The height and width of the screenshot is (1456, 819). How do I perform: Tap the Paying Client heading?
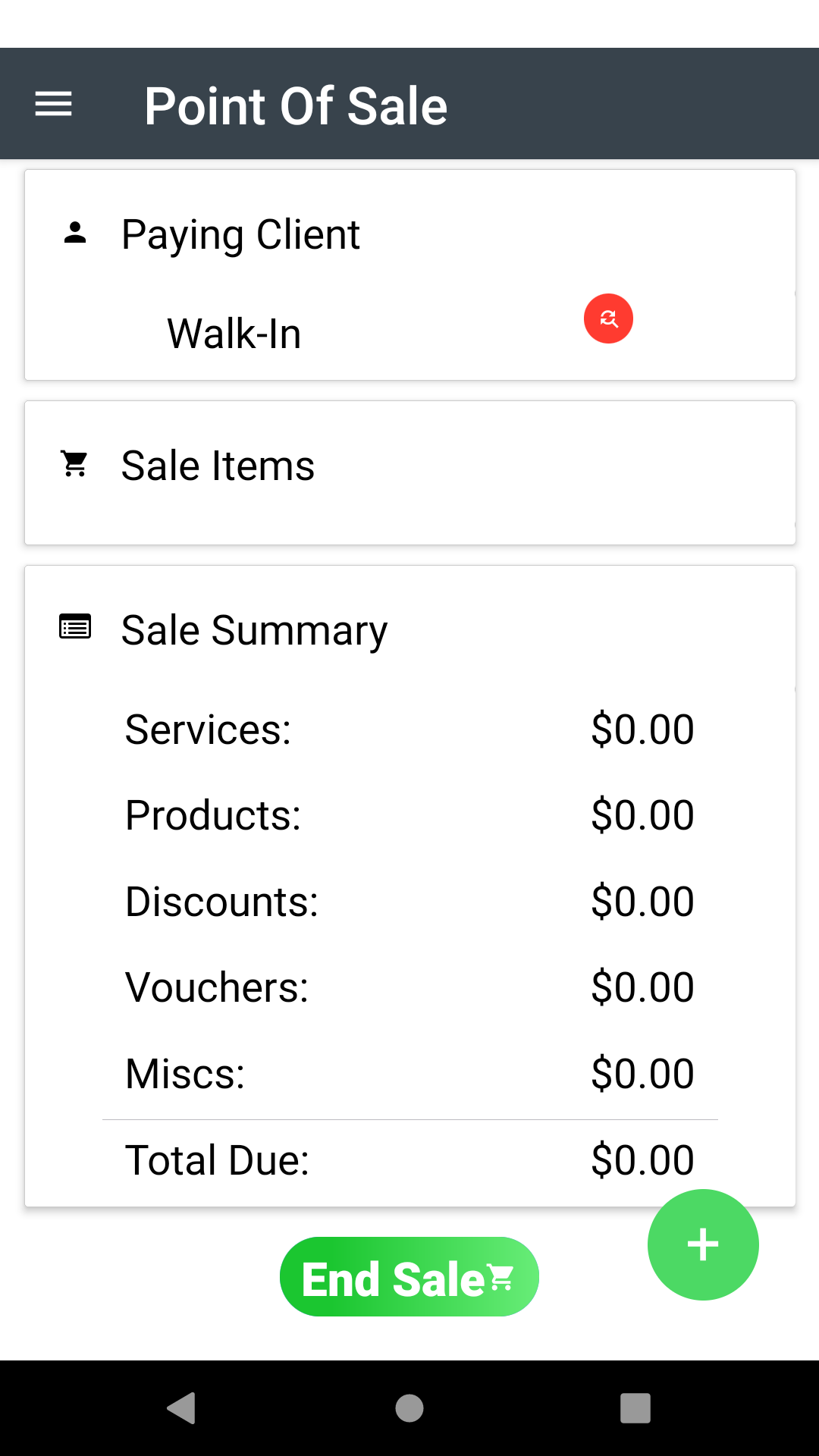[240, 234]
